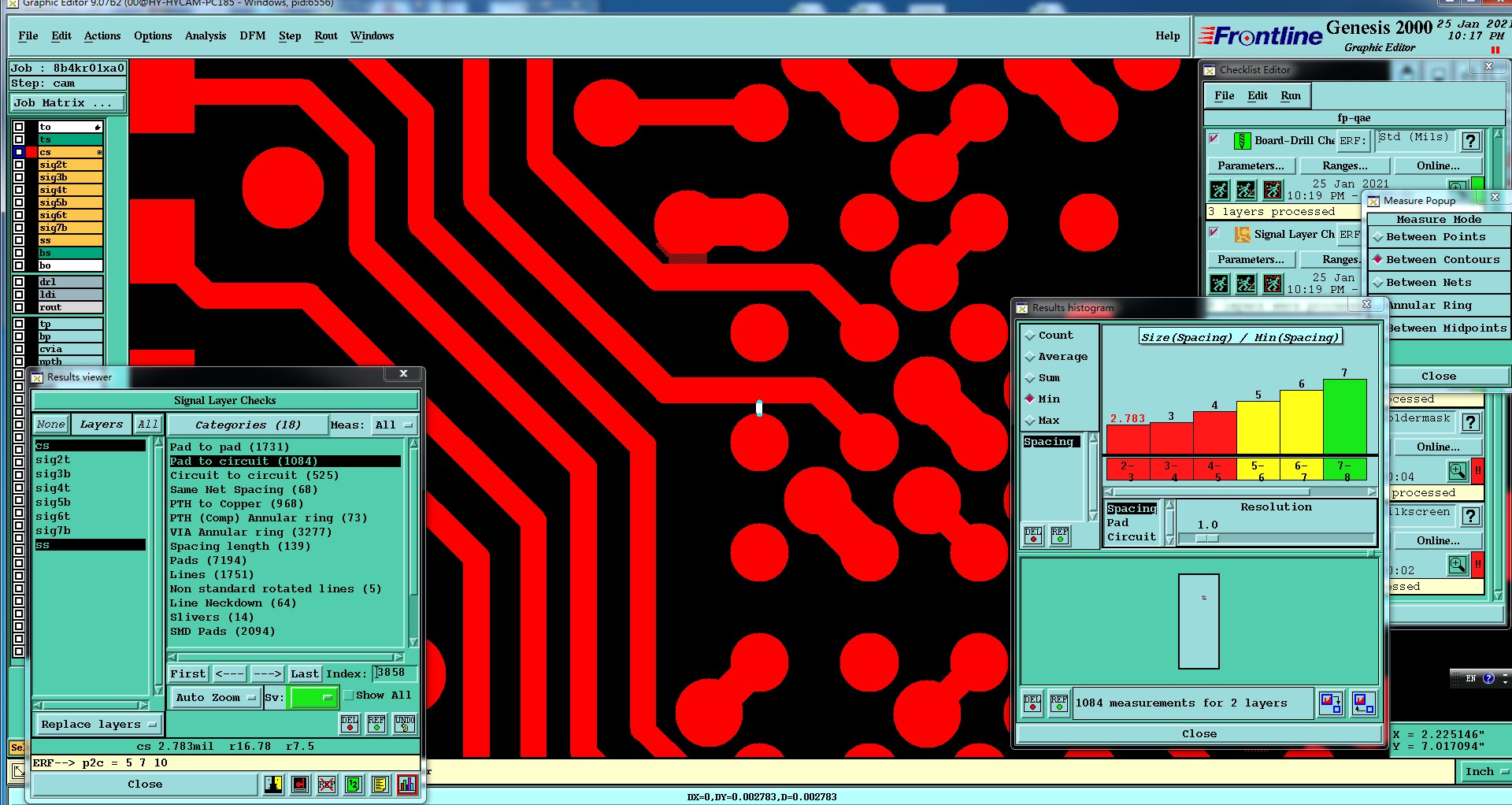The image size is (1512, 805).
Task: Click help question mark for silkscreen check
Action: [x=1470, y=516]
